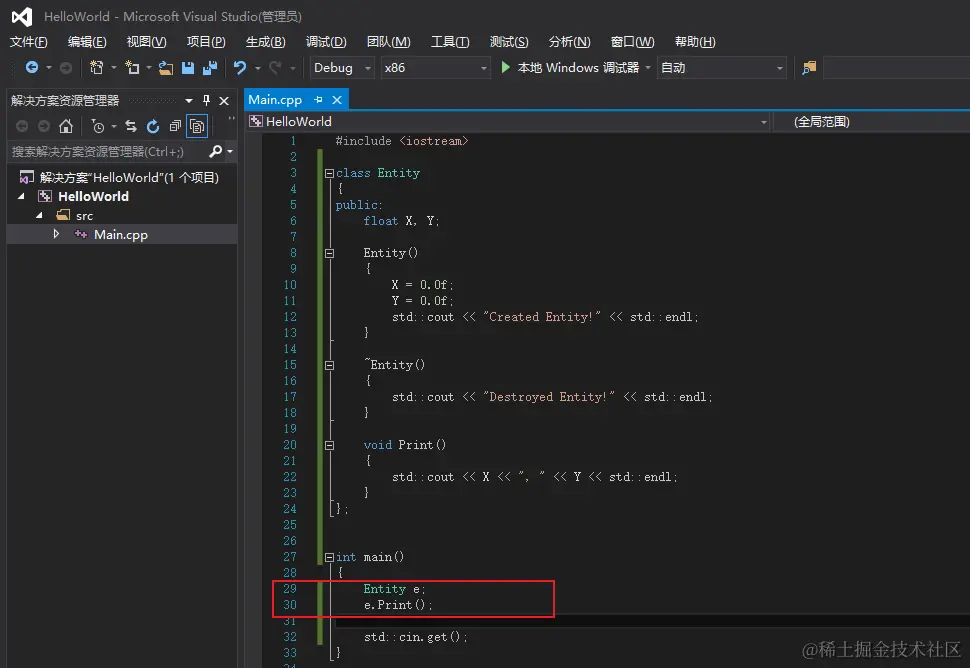The image size is (970, 668).
Task: Click the Visual Studio logo in the title bar
Action: (x=22, y=17)
